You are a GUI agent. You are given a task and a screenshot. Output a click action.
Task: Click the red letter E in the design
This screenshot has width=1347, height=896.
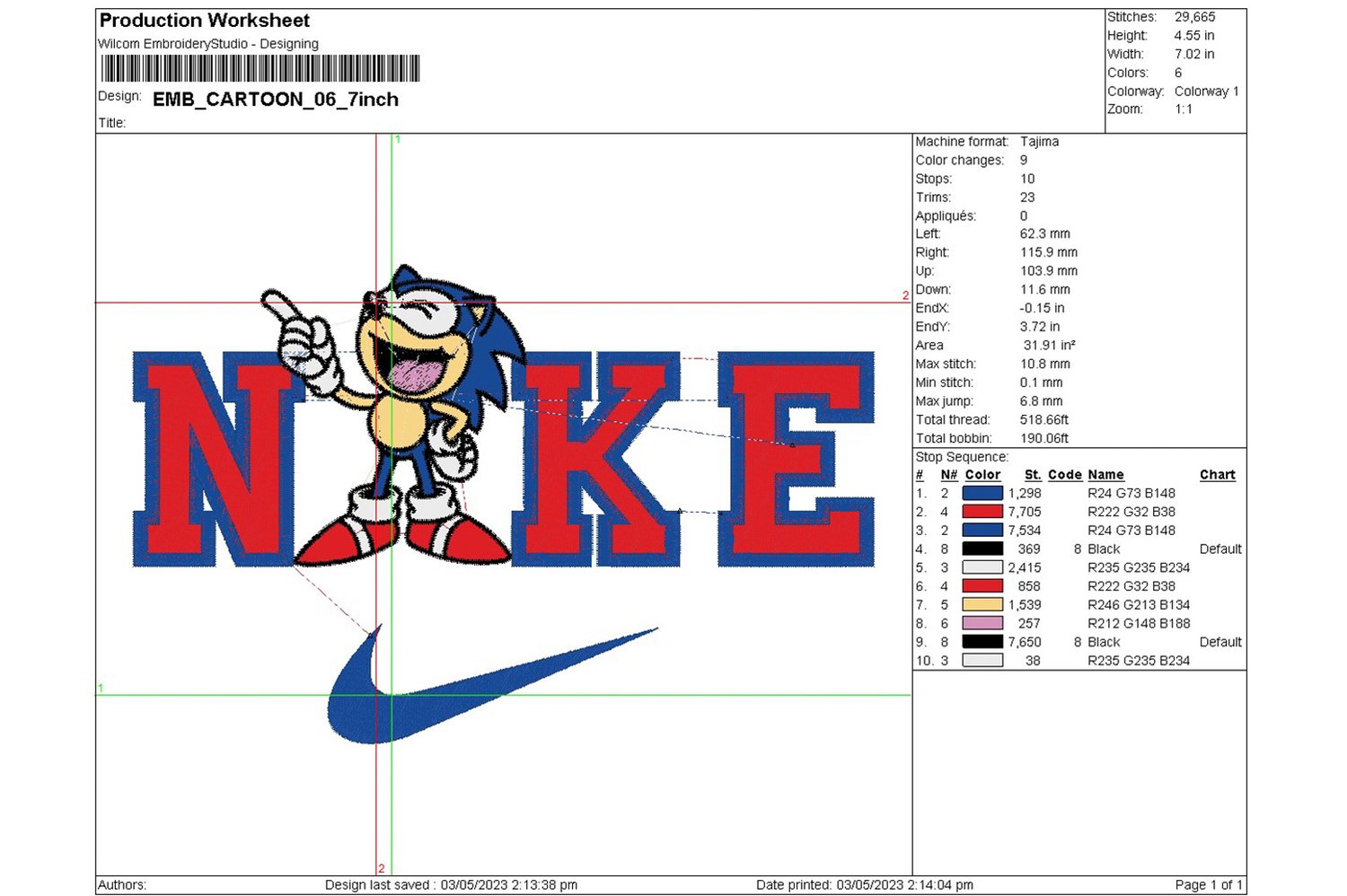pyautogui.click(x=796, y=460)
